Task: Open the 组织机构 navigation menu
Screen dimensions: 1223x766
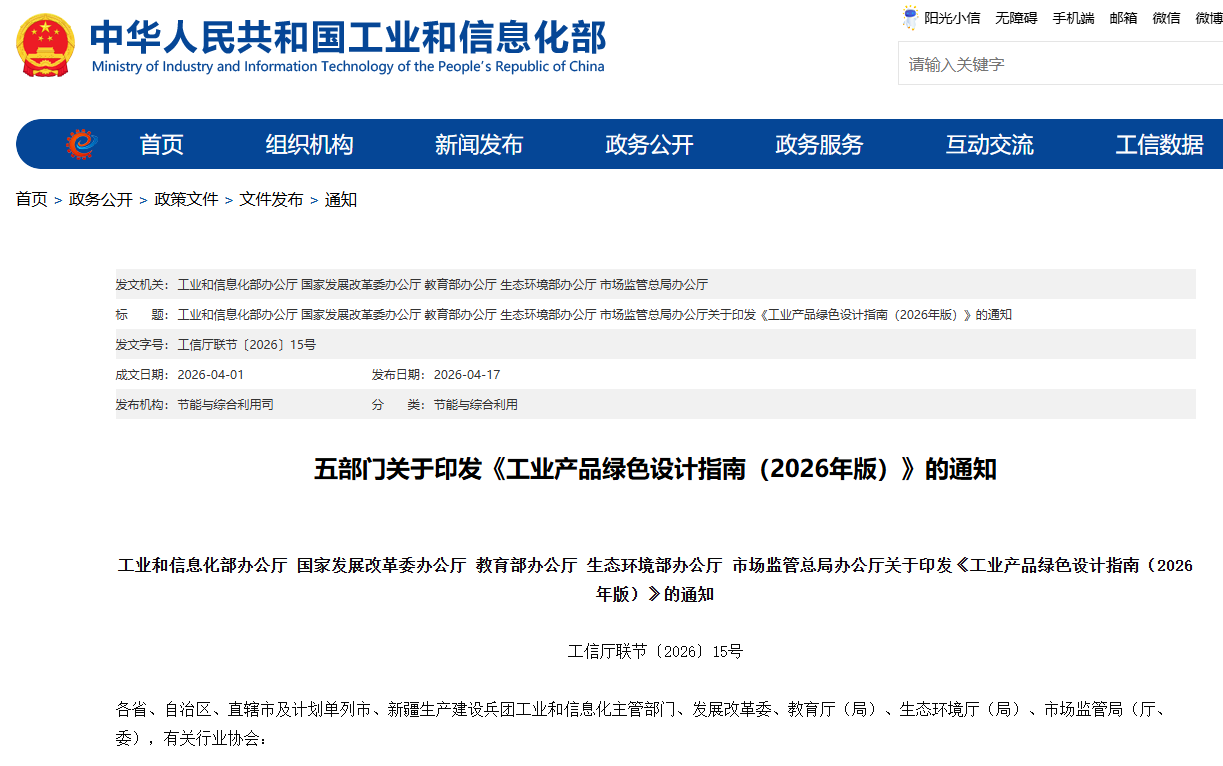Action: (309, 145)
